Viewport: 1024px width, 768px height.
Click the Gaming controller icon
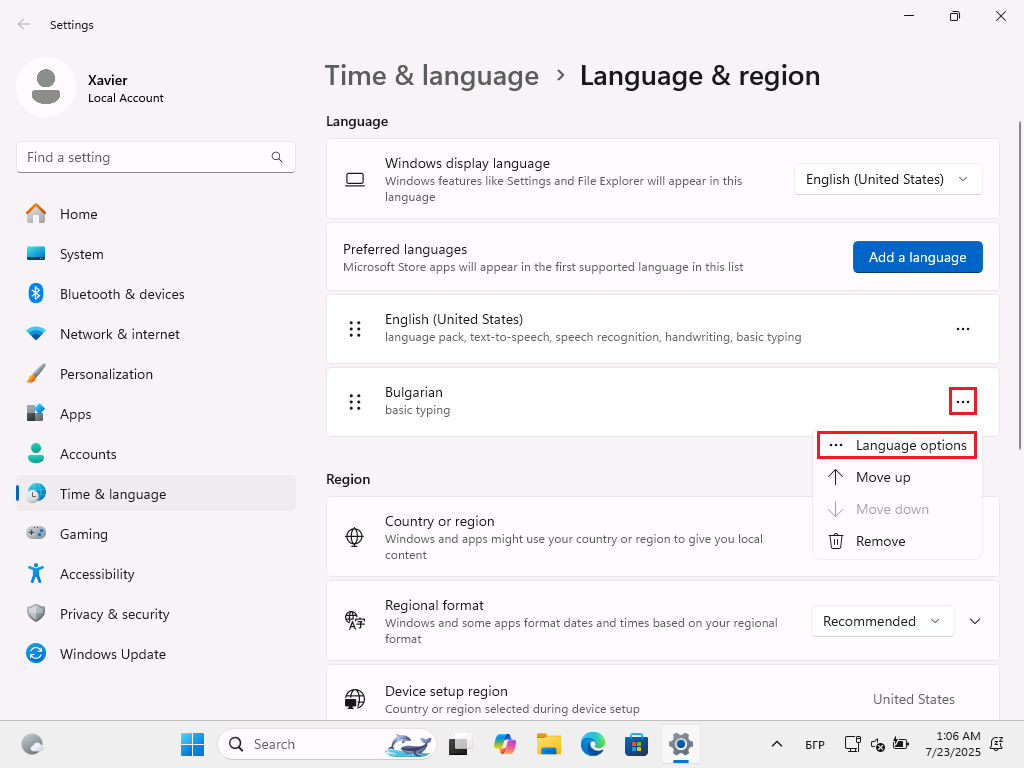click(36, 533)
